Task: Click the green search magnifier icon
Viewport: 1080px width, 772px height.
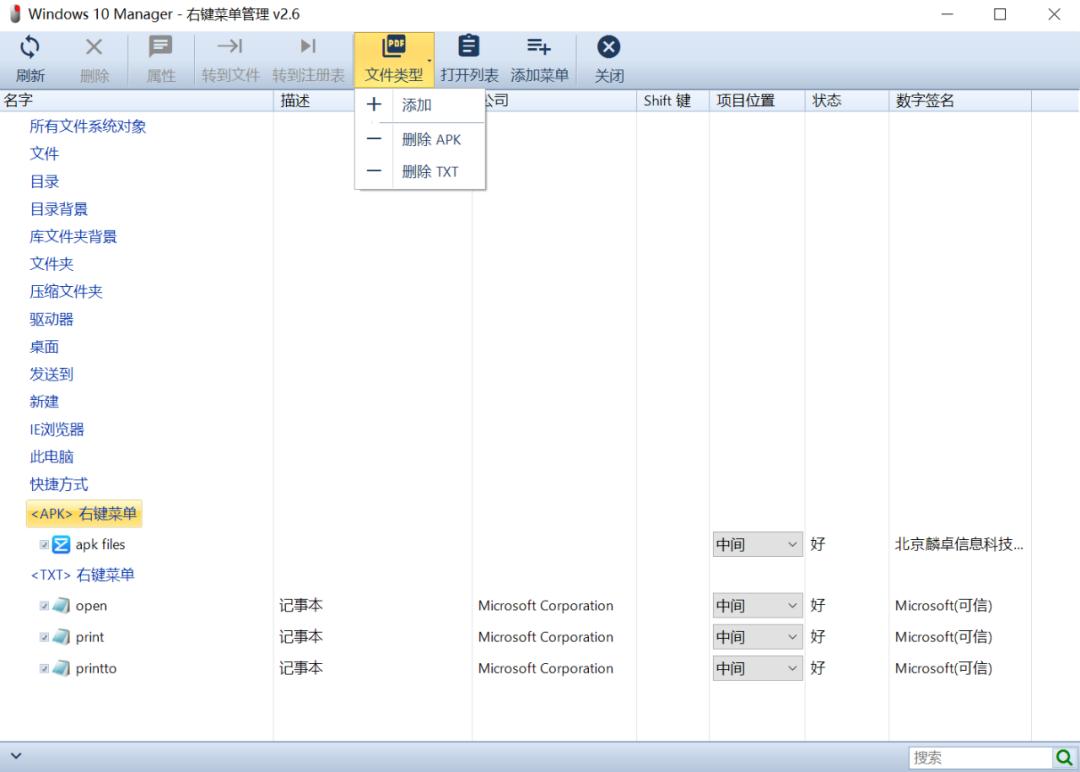Action: point(1064,758)
